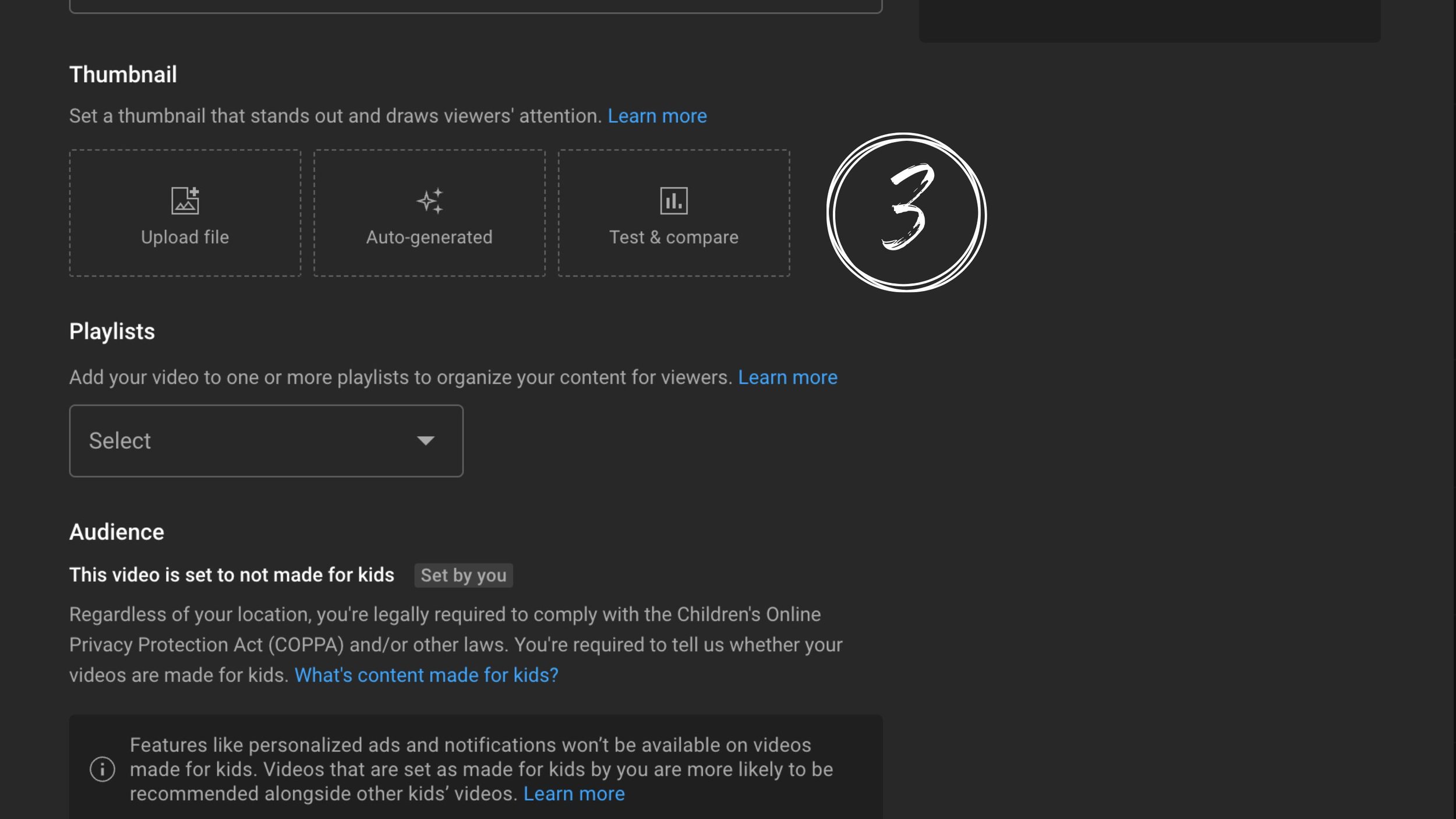Open "What's content made for kids?" link
Image resolution: width=1456 pixels, height=819 pixels.
(x=426, y=675)
